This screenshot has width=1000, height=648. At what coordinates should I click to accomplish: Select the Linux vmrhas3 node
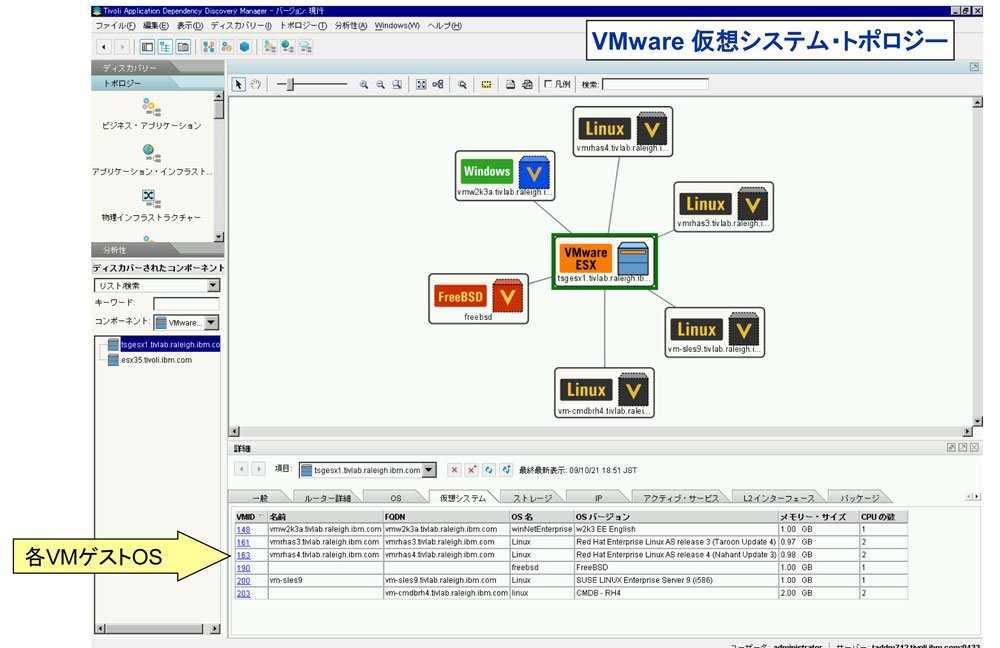[x=723, y=207]
